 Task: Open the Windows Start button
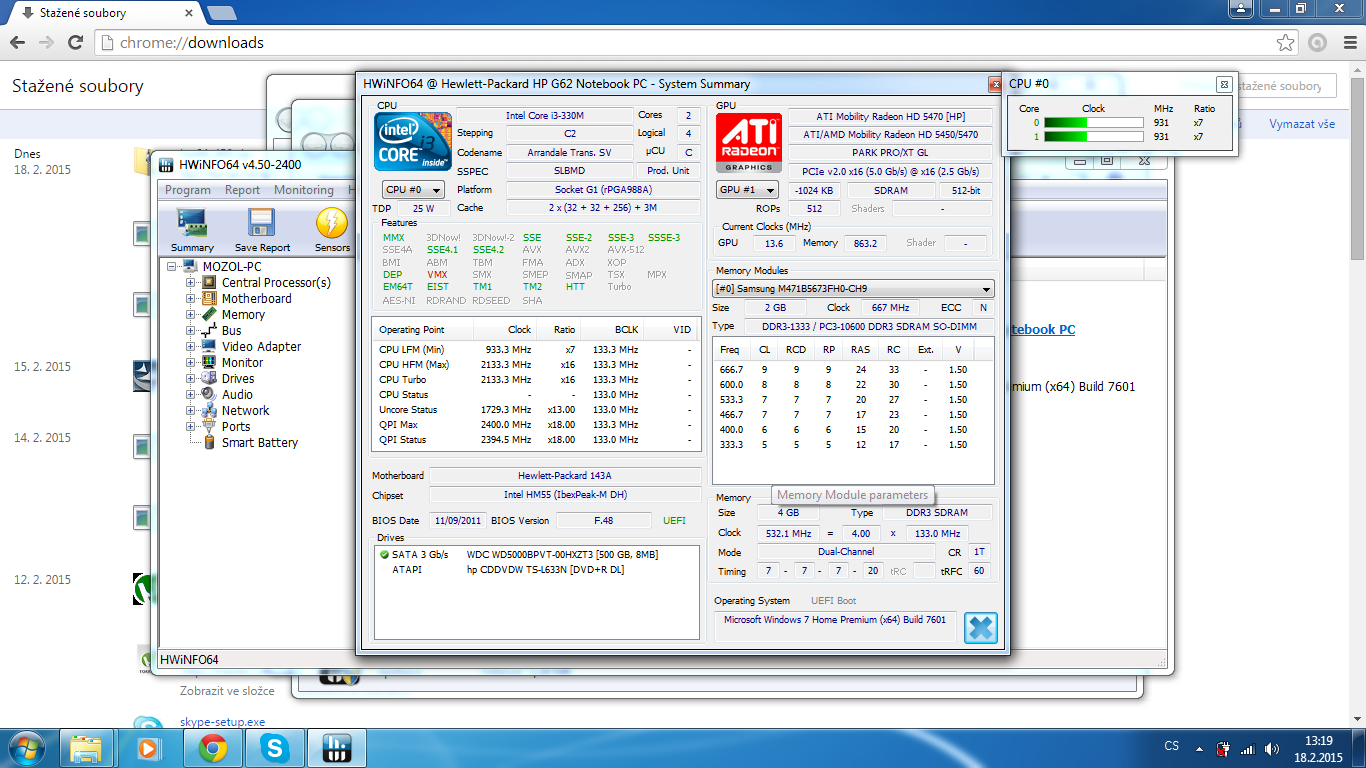26,748
